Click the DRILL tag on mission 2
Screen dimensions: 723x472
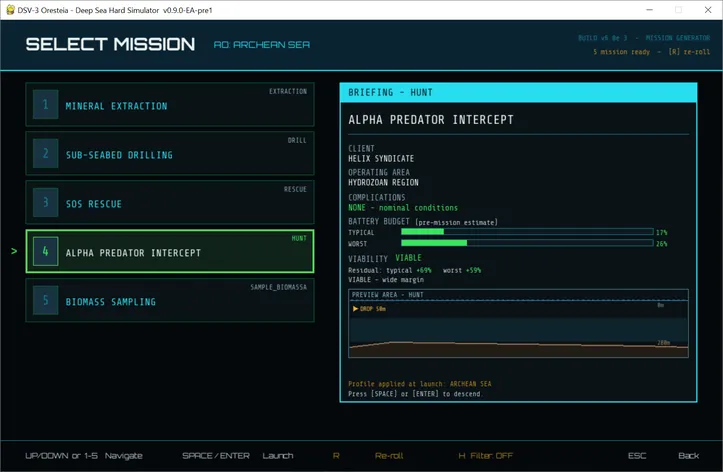pyautogui.click(x=297, y=140)
